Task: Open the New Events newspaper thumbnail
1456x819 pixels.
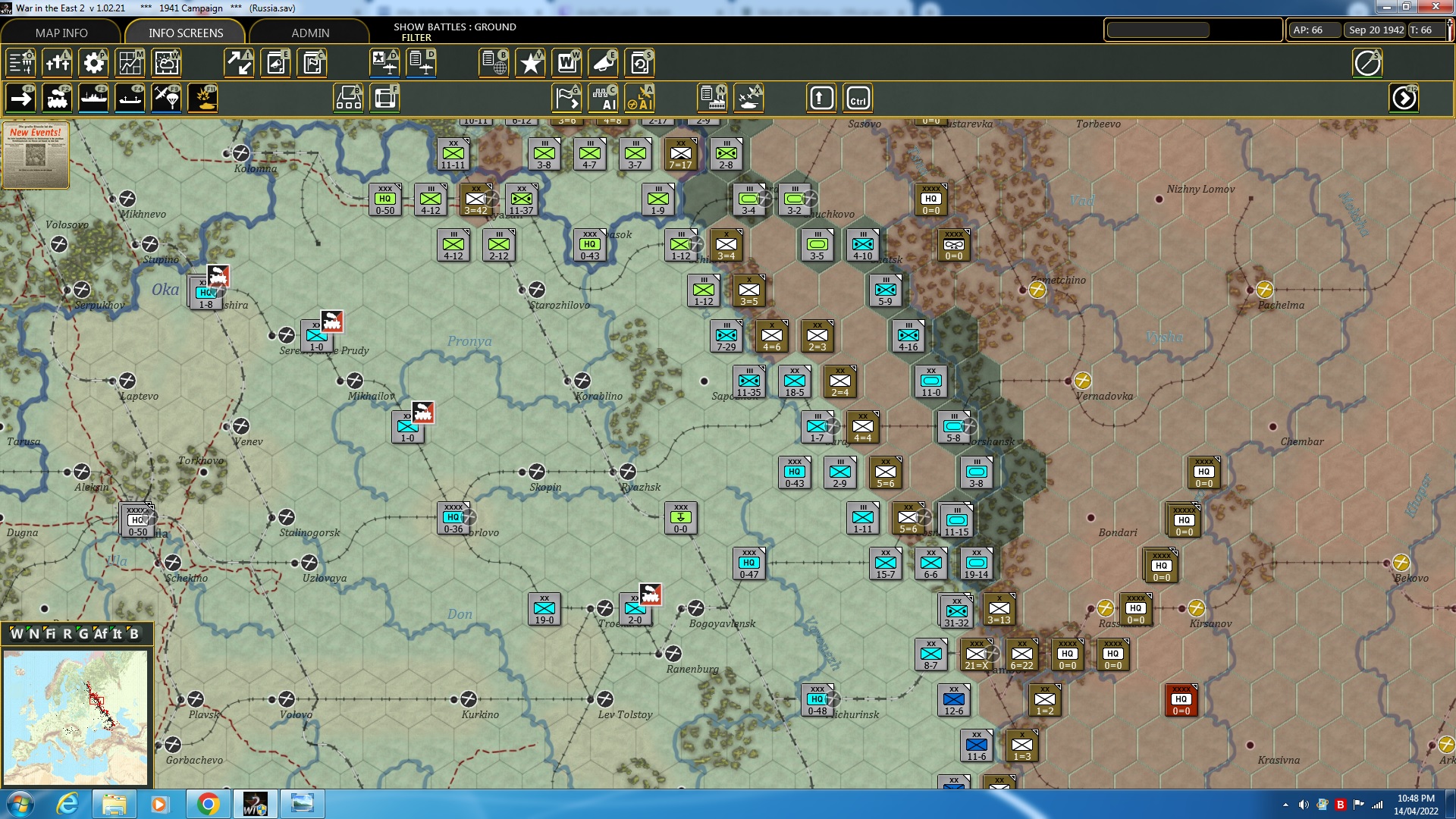Action: point(36,155)
